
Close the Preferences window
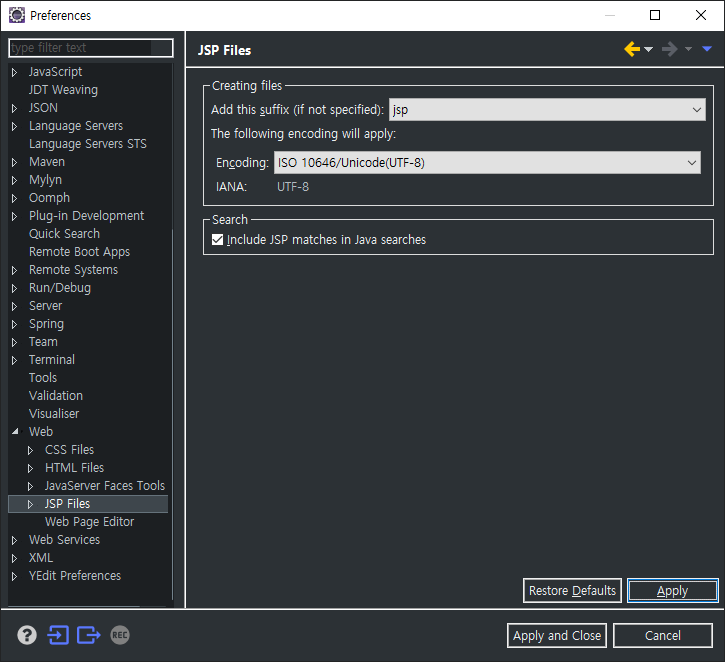pyautogui.click(x=700, y=15)
